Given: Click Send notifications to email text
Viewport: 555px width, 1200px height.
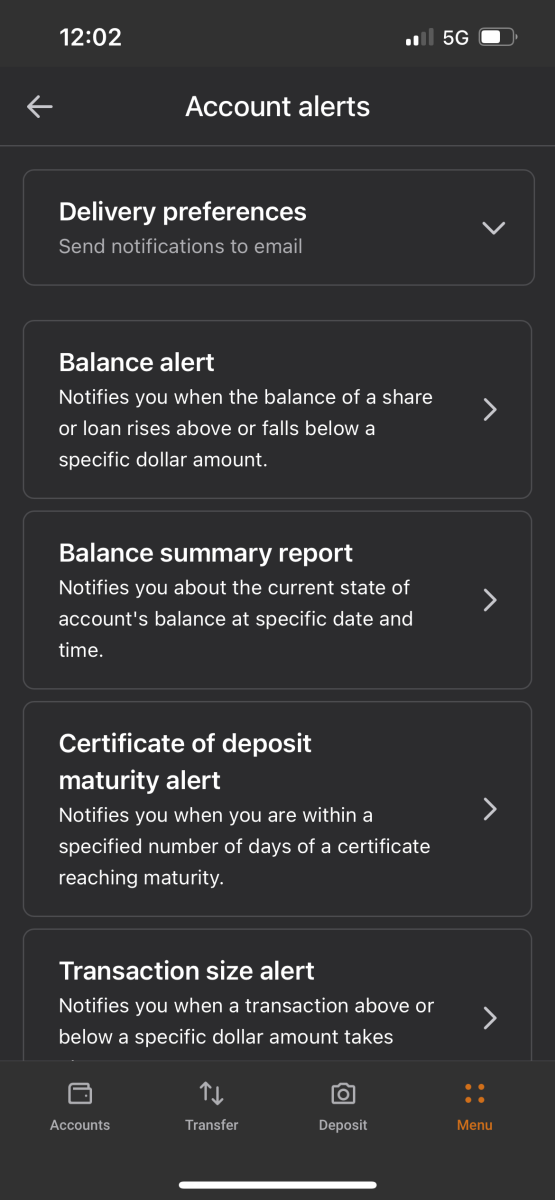Looking at the screenshot, I should (x=181, y=246).
